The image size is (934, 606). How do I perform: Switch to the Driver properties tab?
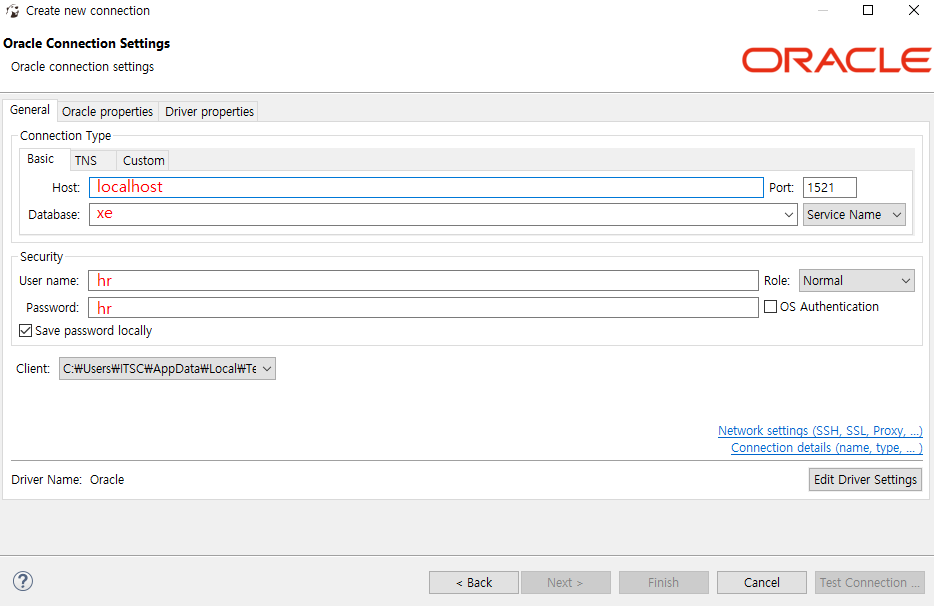210,111
